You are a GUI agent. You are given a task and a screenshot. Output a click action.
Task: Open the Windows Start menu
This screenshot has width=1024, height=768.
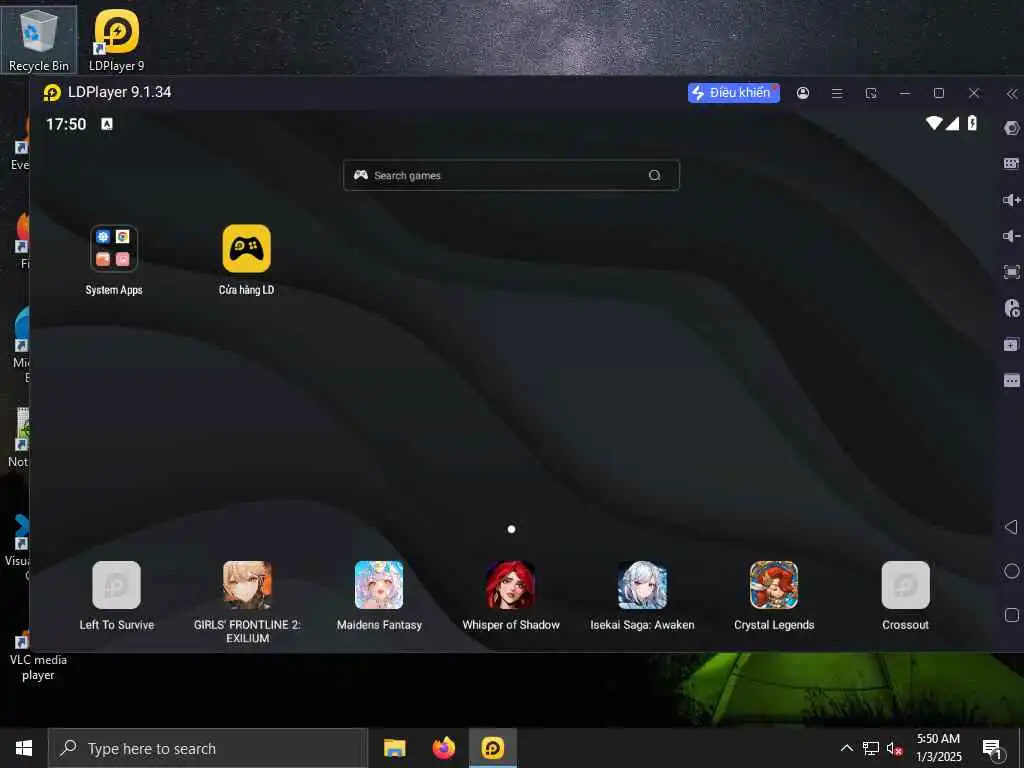click(x=24, y=748)
